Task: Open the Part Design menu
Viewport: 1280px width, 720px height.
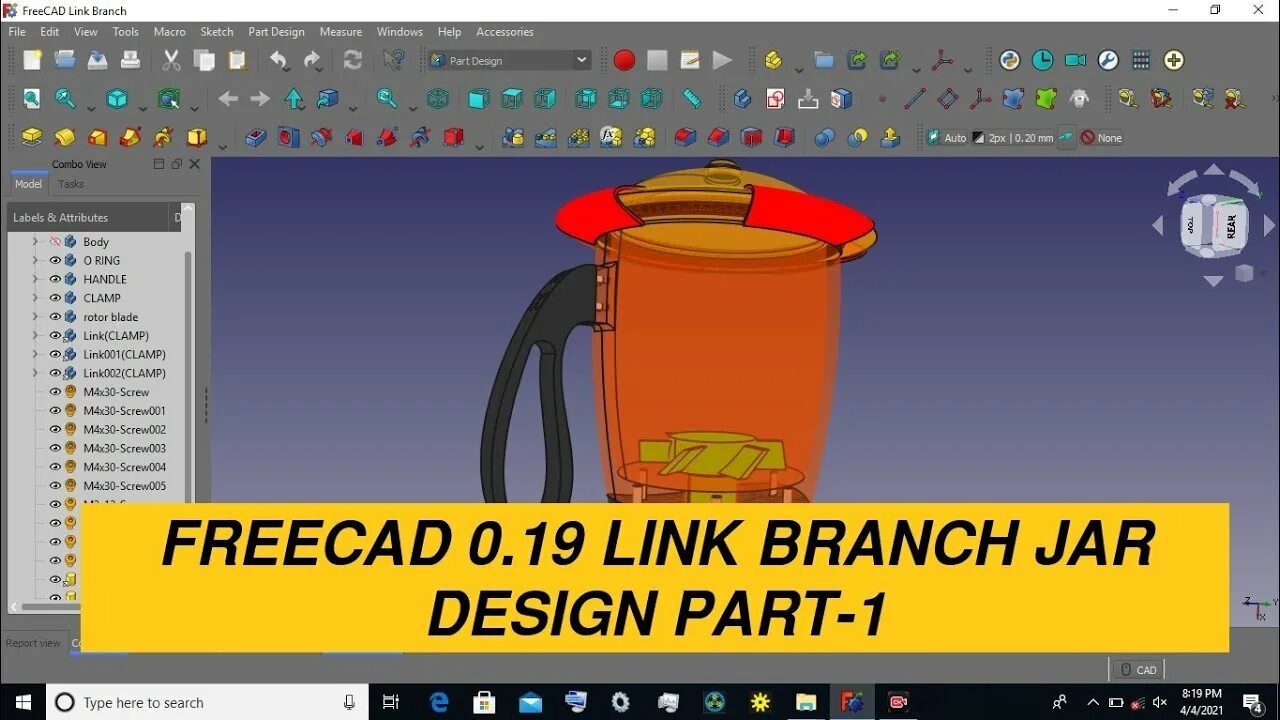Action: pyautogui.click(x=276, y=32)
